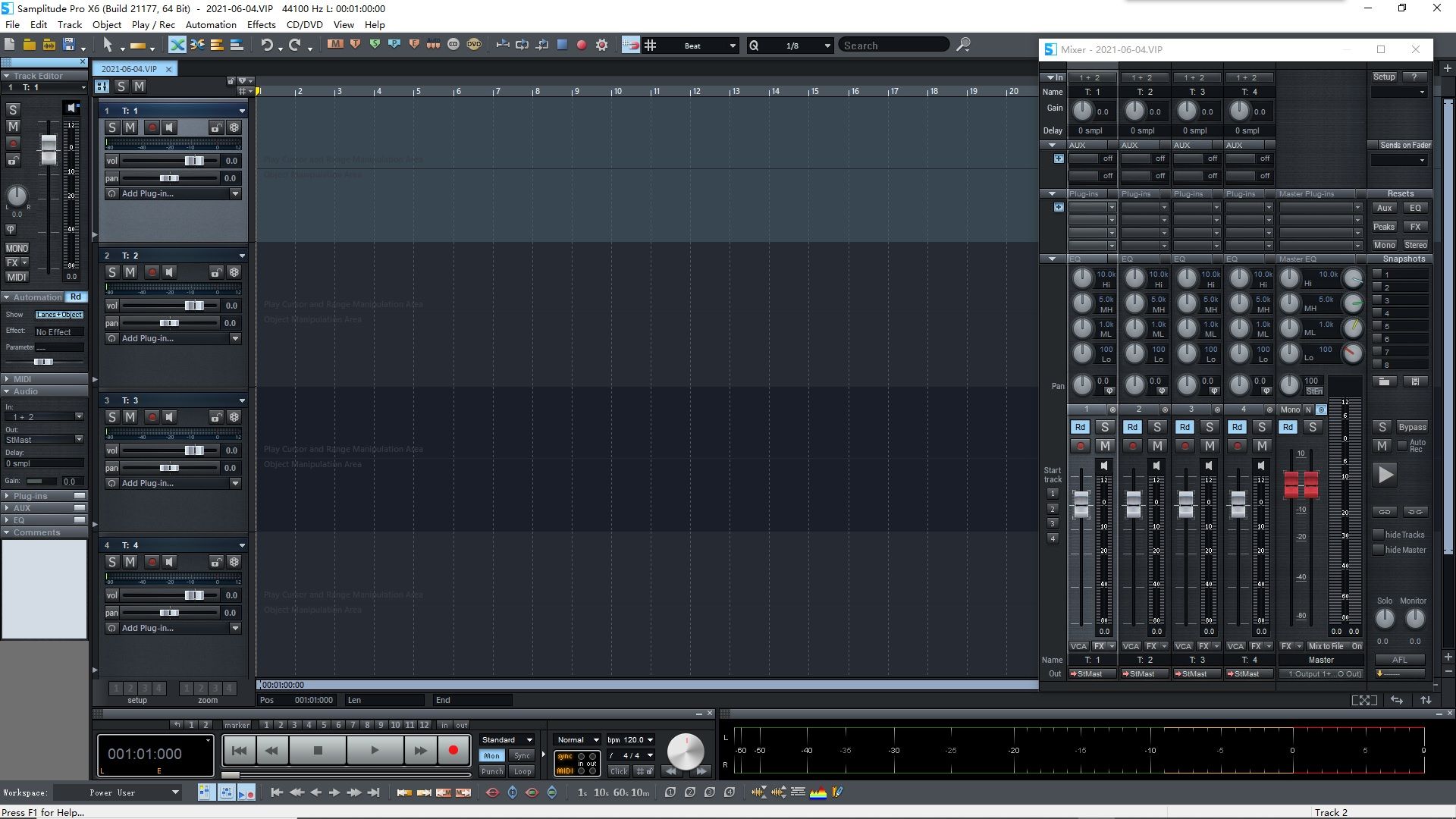Click the CD toolbar icon

pos(453,45)
